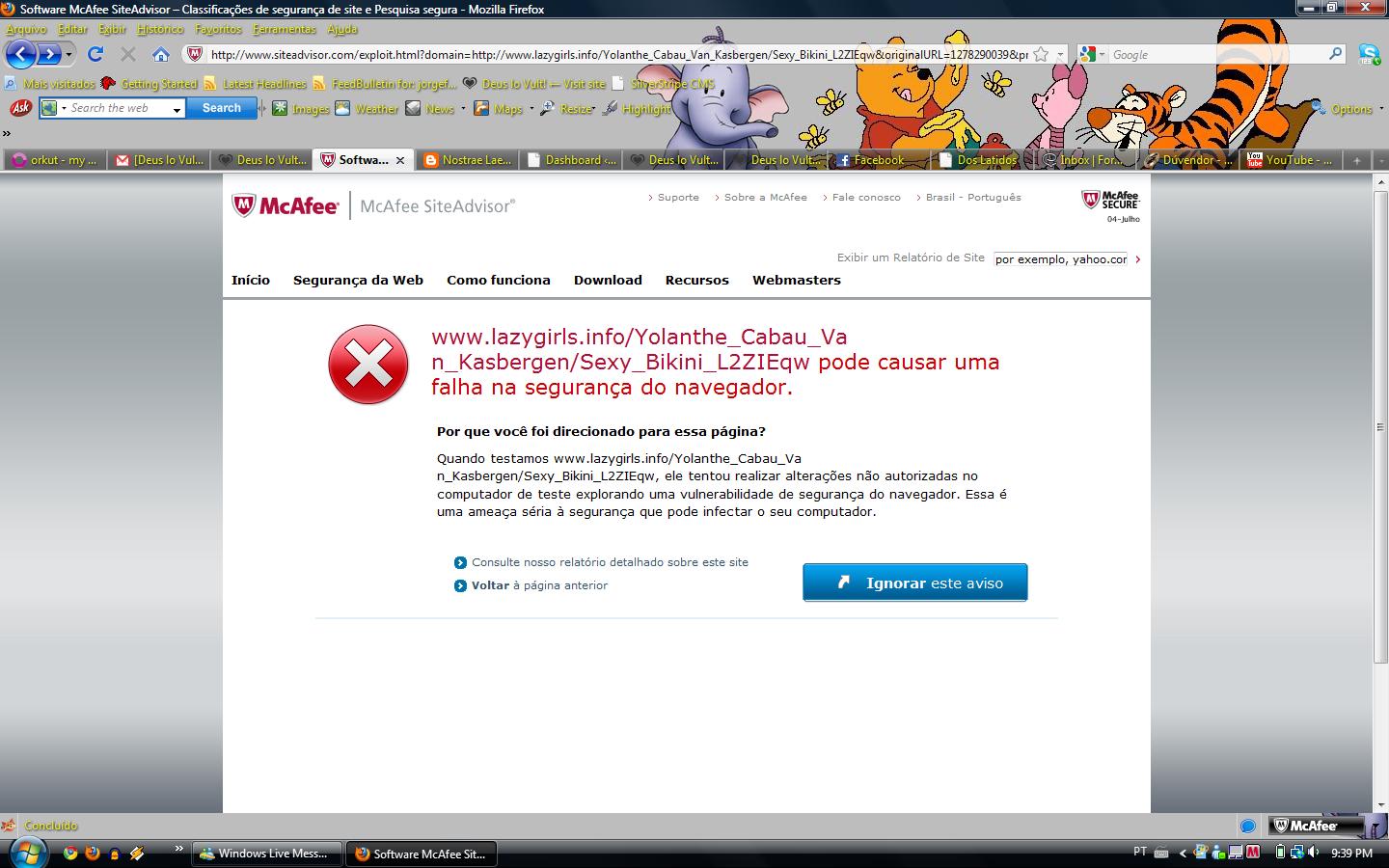
Task: Click the Ask toolbar Search button
Action: (x=222, y=108)
